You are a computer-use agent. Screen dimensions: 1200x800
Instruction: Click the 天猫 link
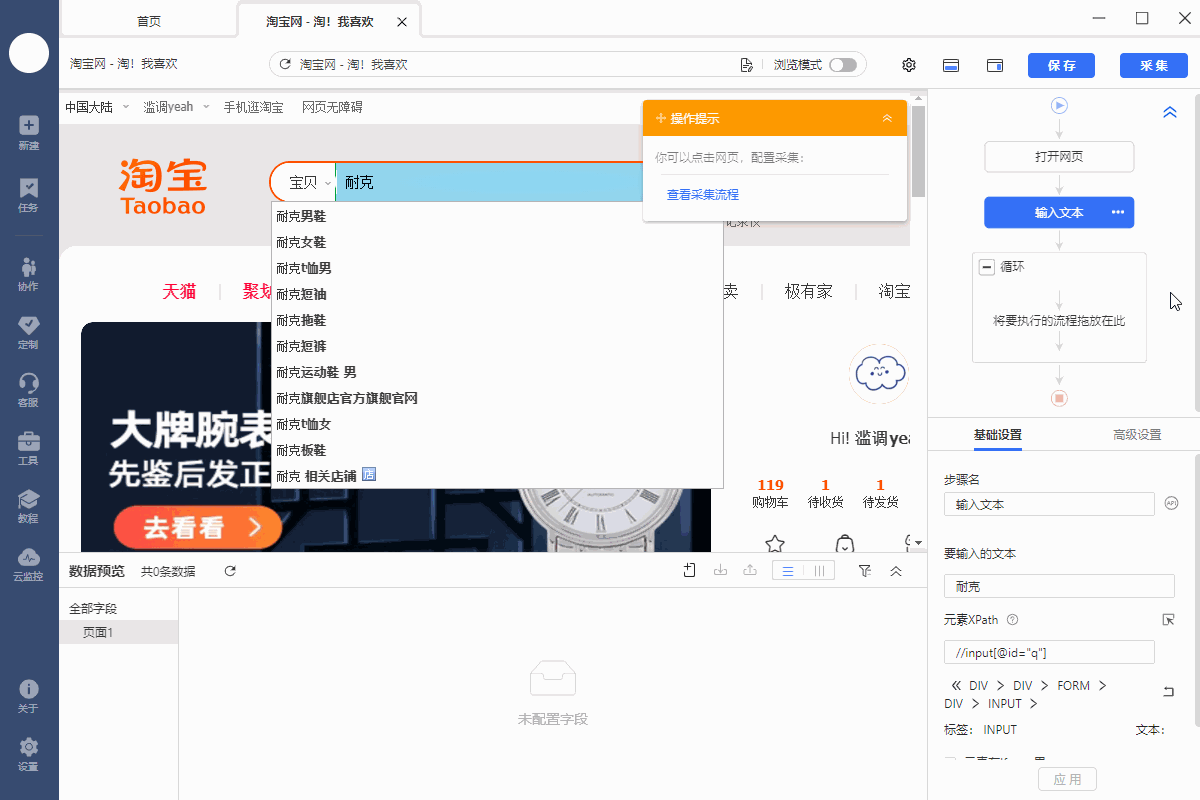point(179,291)
